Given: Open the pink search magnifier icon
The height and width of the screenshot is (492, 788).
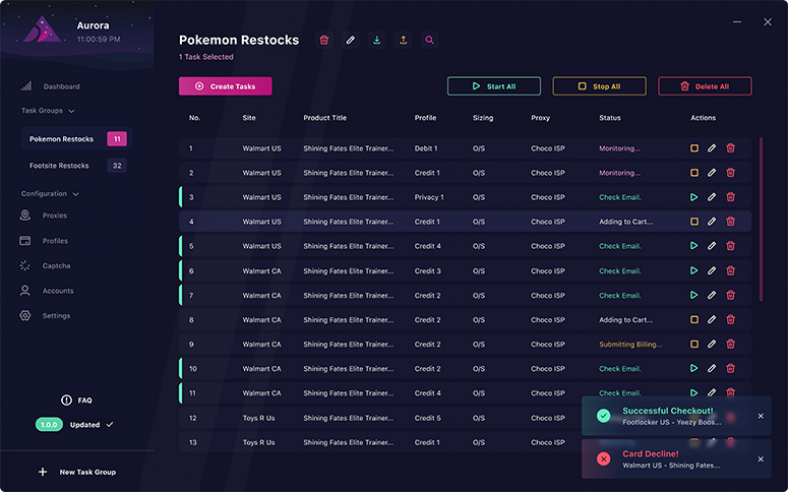Looking at the screenshot, I should [x=429, y=40].
